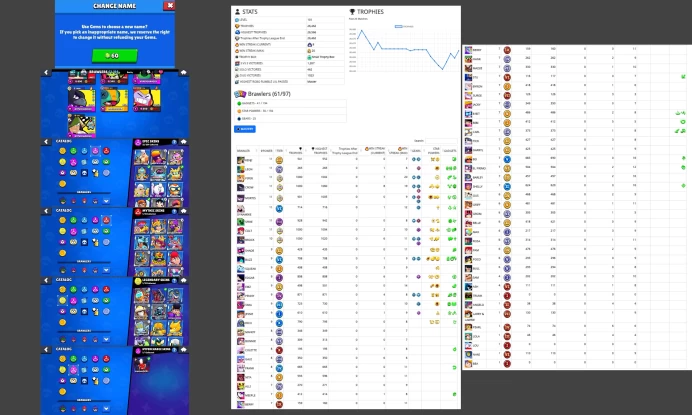Open red-cap skin in Mythic Skins grid
The width and height of the screenshot is (692, 415).
click(175, 258)
